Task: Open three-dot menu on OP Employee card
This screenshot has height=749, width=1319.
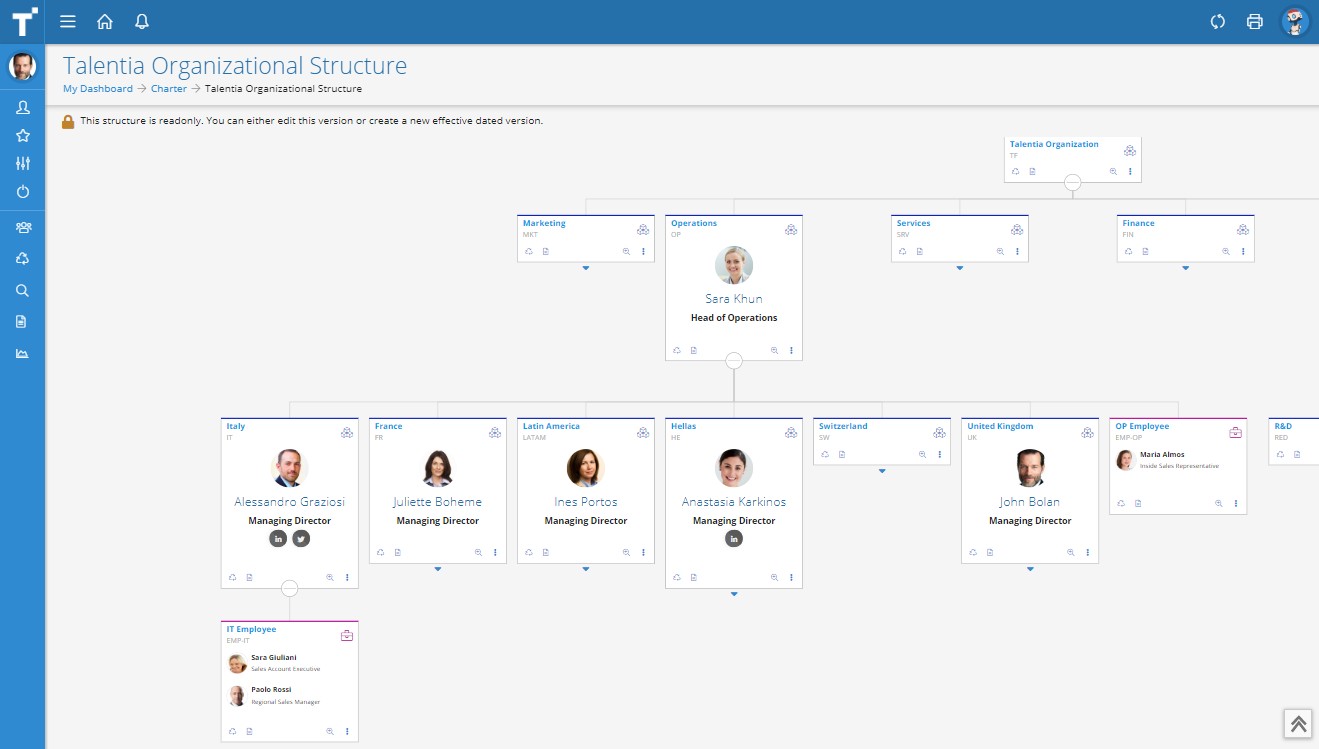Action: [1235, 504]
